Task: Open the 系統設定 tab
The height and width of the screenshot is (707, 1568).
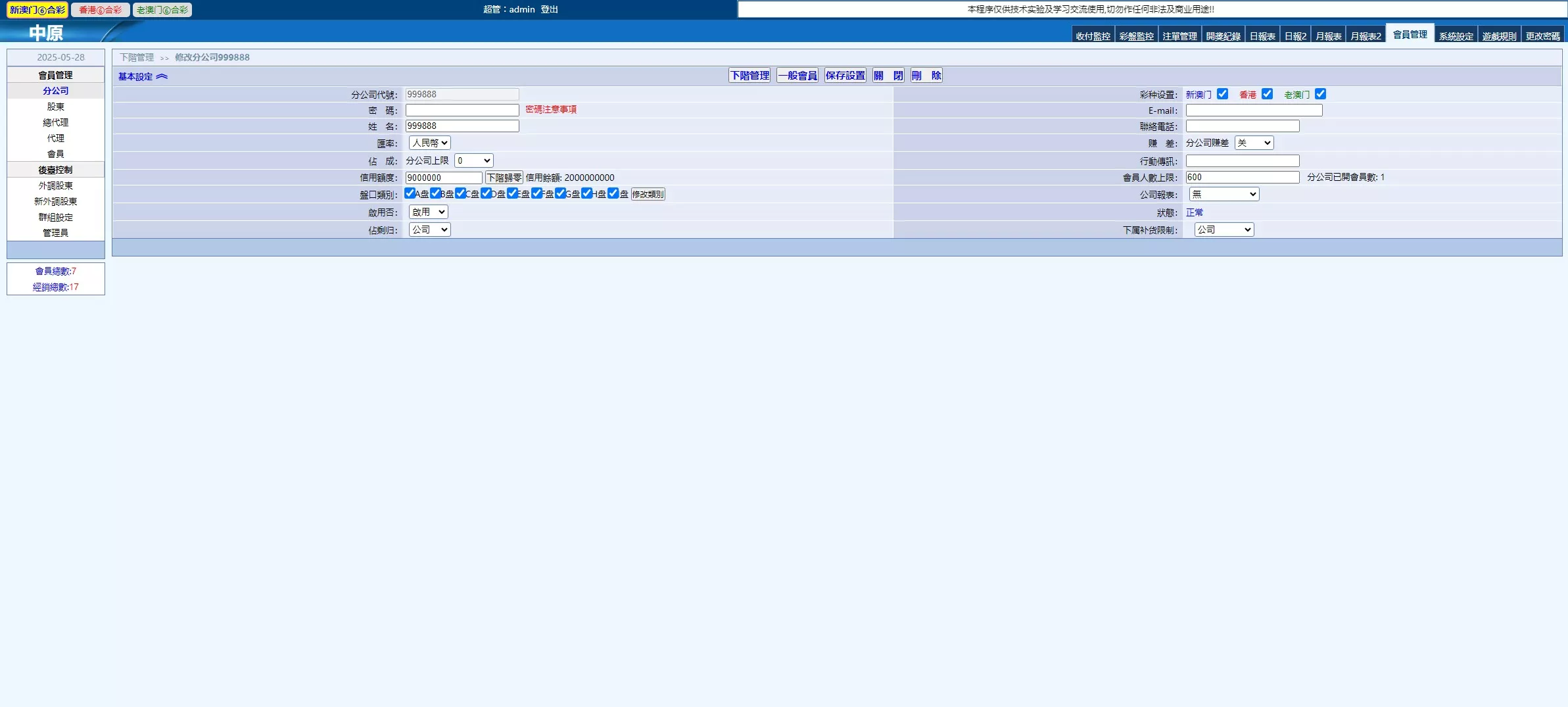Action: [x=1456, y=36]
